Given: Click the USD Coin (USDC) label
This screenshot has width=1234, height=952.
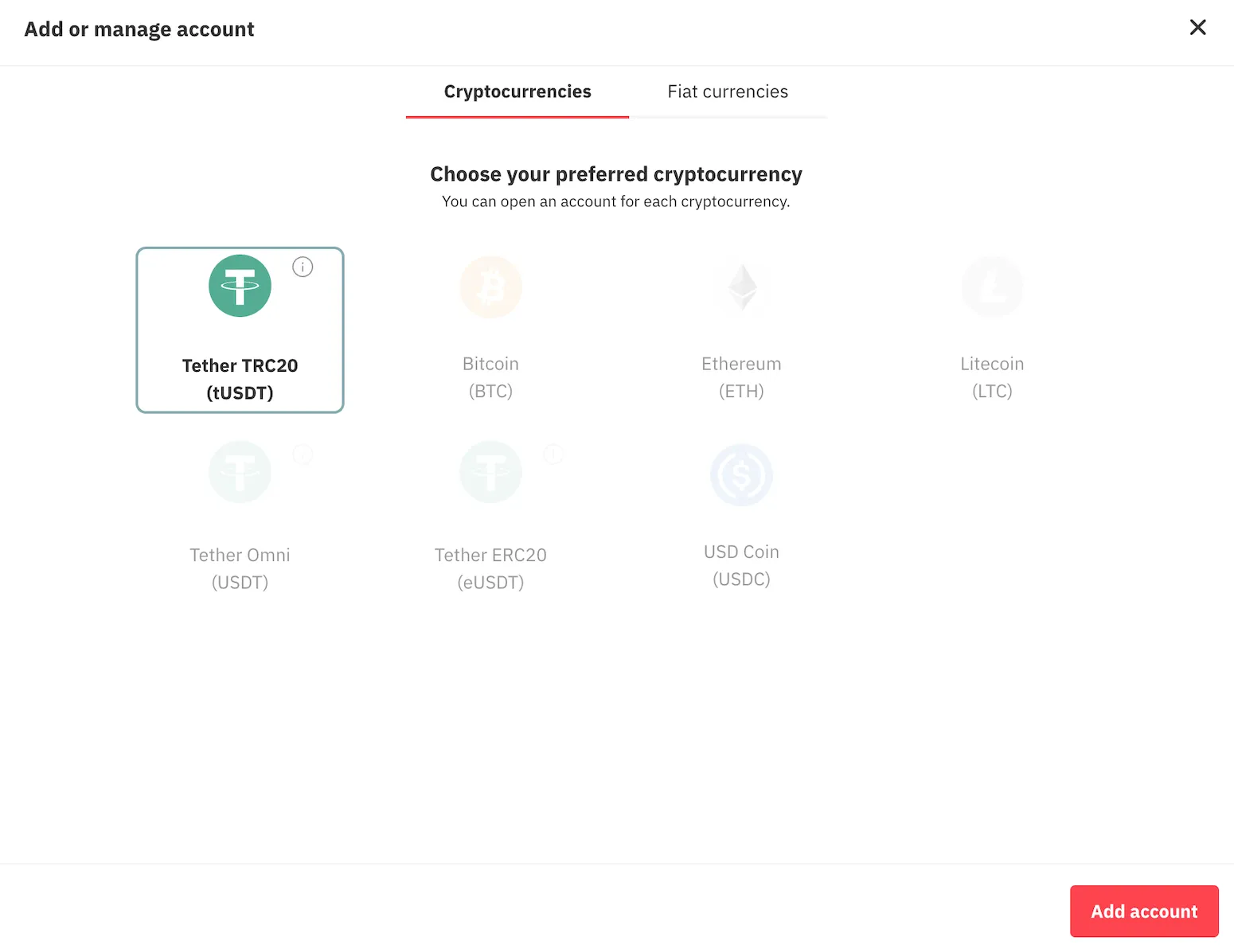Looking at the screenshot, I should [x=741, y=565].
